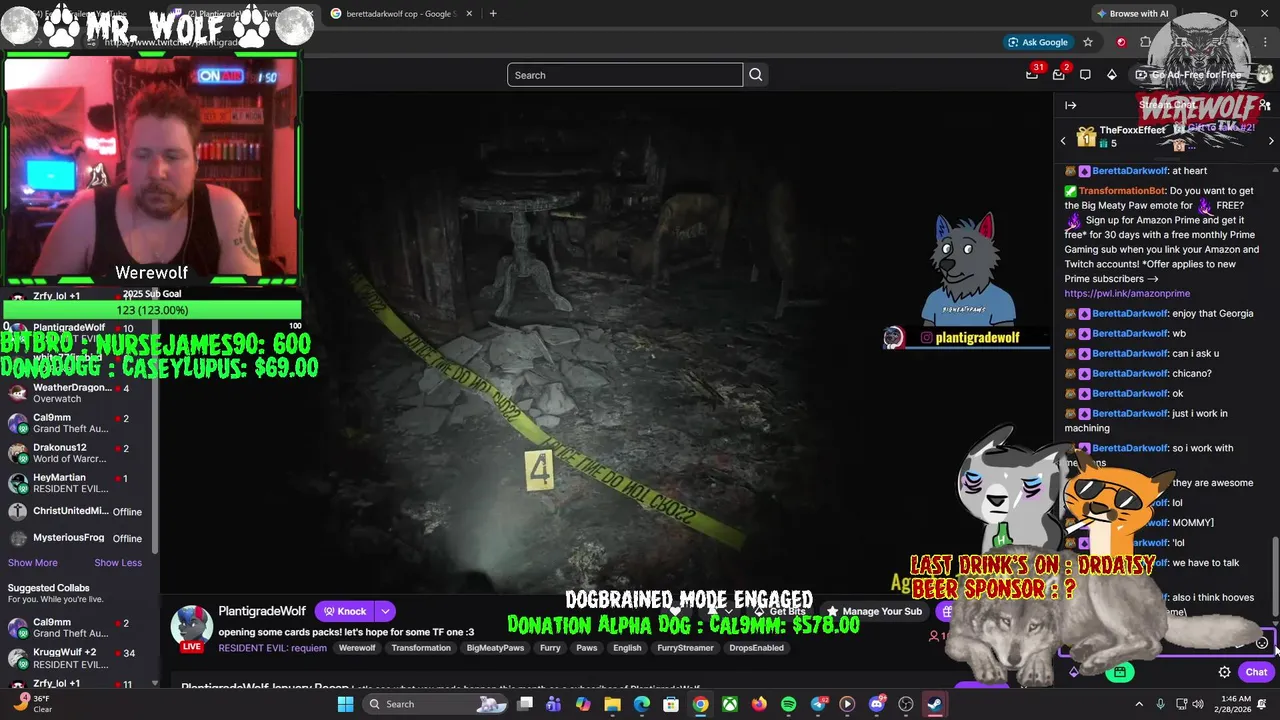Viewport: 1280px width, 720px height.
Task: Click Show Less in followed channels
Action: [x=118, y=563]
